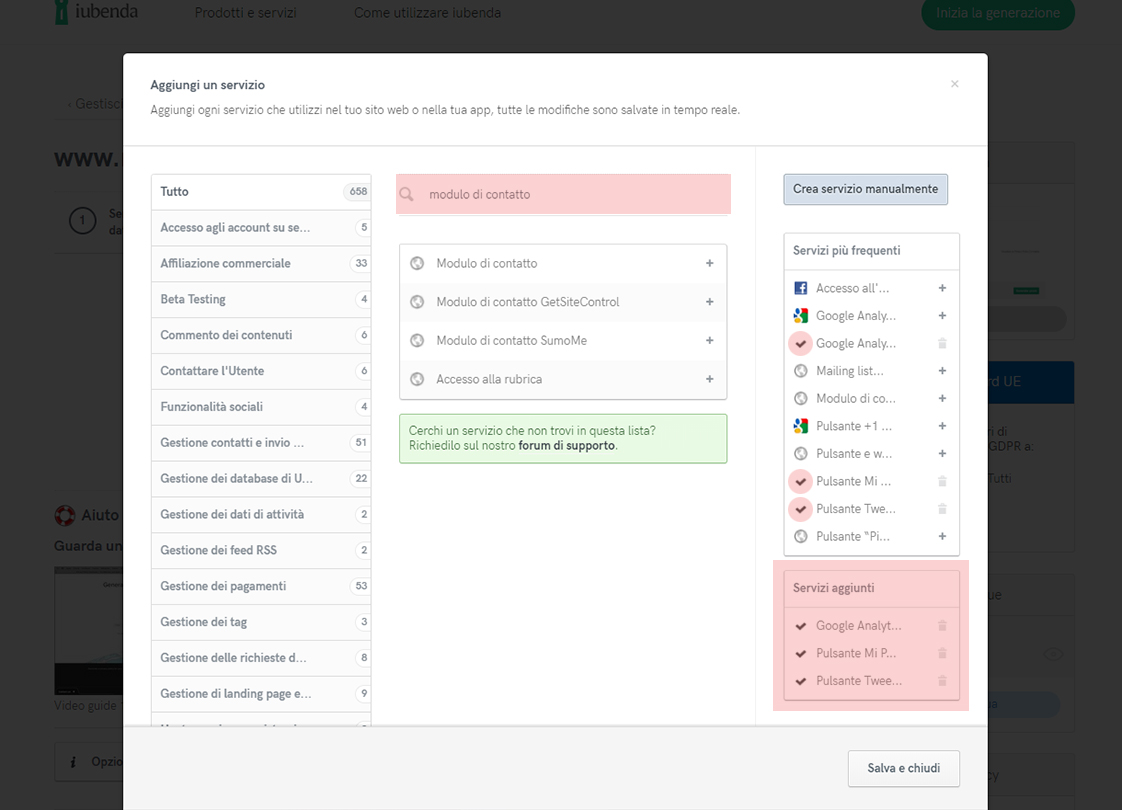Open the forum di supporto link
The width and height of the screenshot is (1122, 810).
point(566,445)
